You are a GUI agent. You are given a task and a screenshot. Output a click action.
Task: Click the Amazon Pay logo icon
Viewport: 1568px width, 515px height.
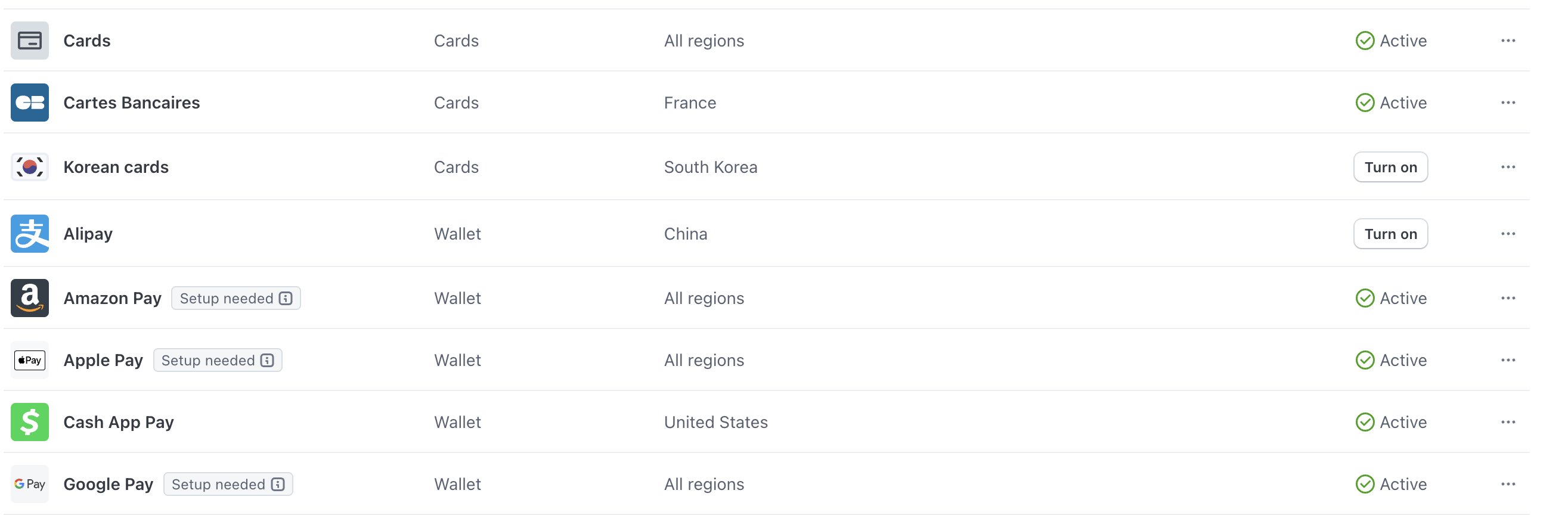click(29, 298)
